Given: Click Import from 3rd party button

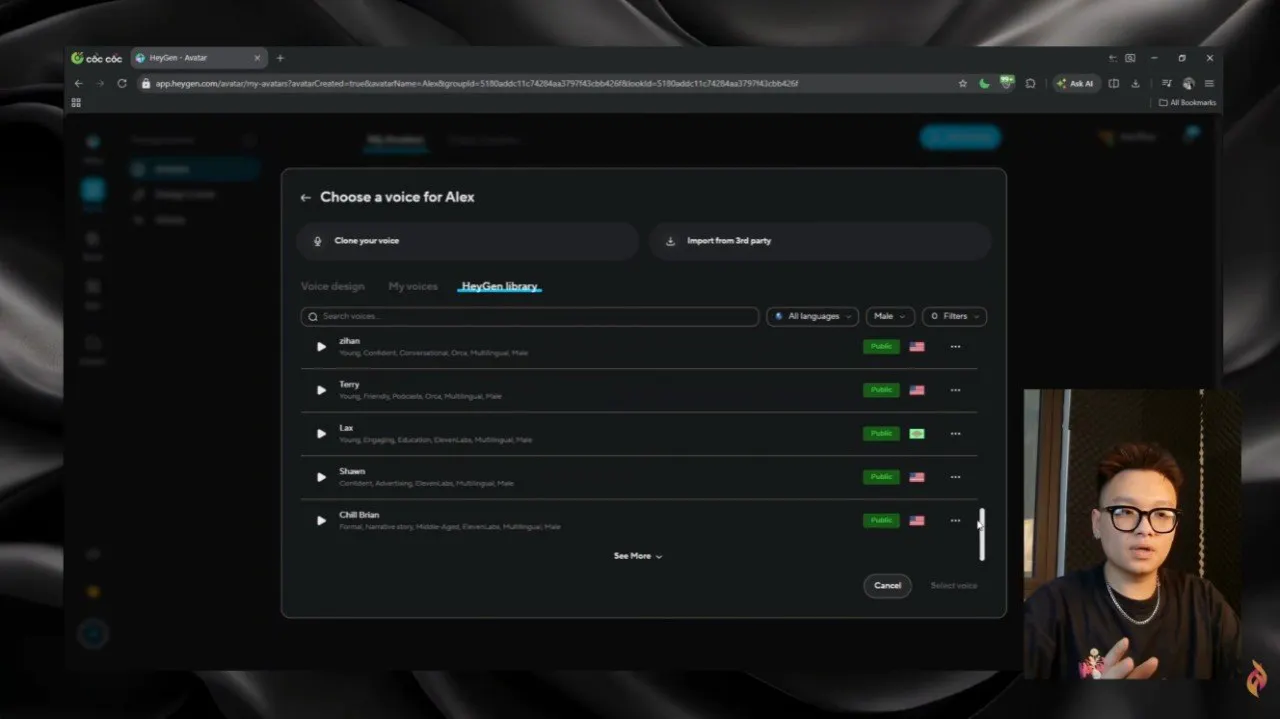Looking at the screenshot, I should coord(820,241).
